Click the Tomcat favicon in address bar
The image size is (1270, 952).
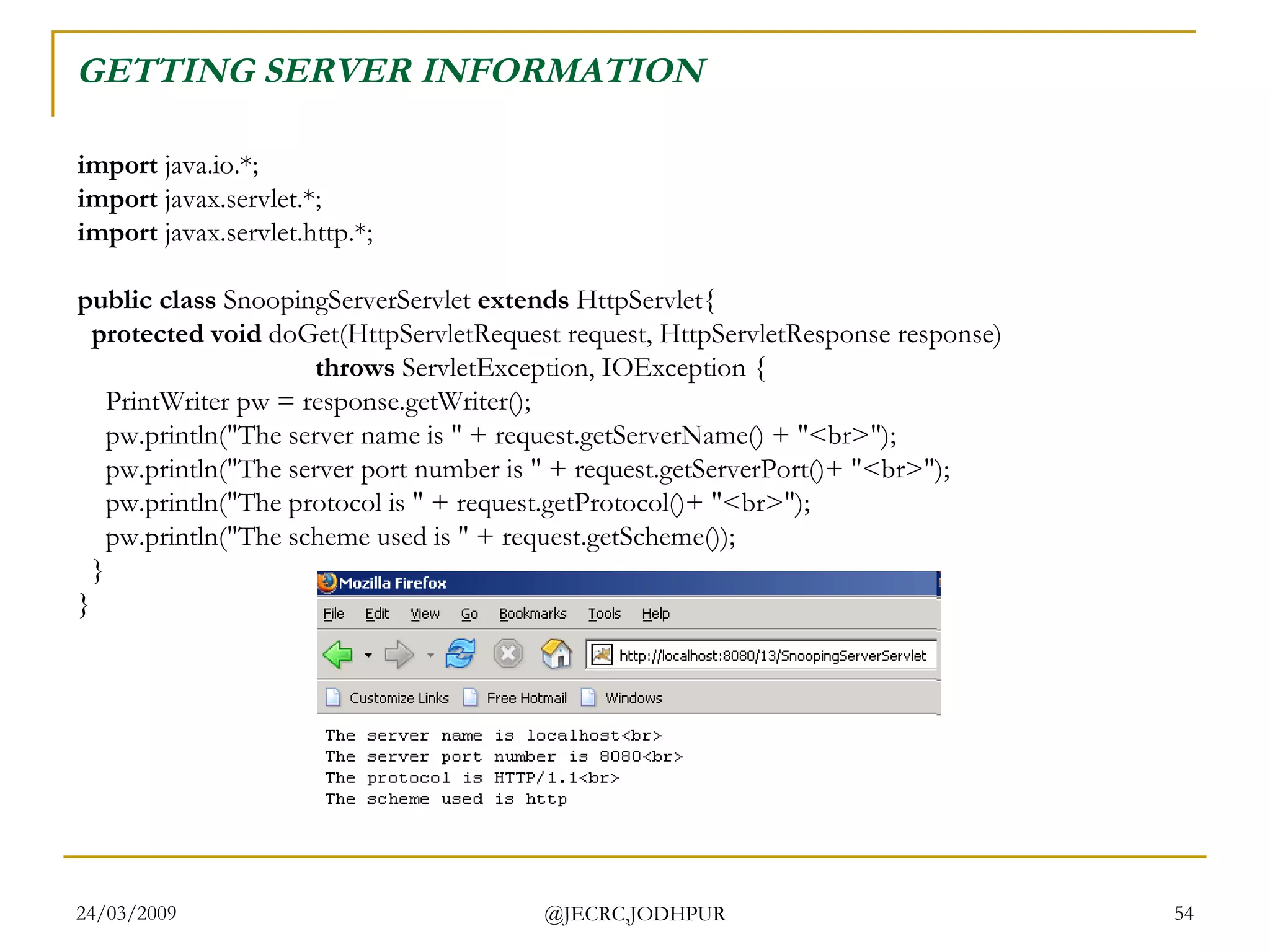pyautogui.click(x=601, y=655)
